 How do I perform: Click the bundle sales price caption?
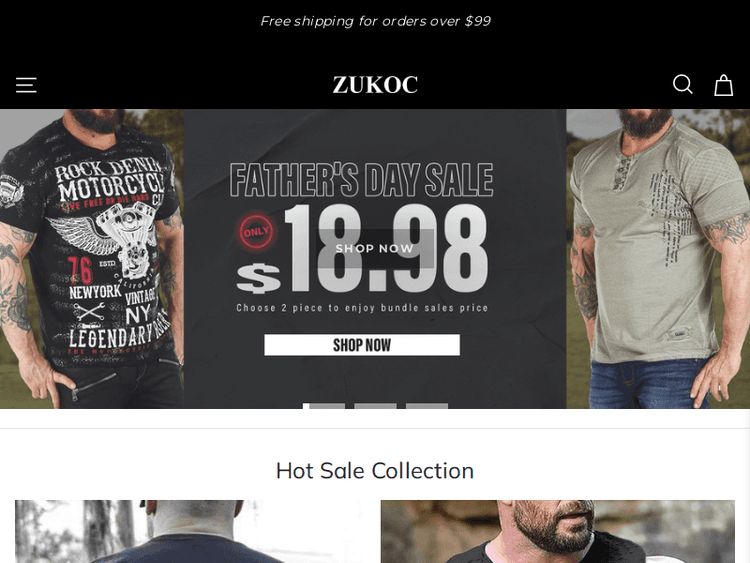[x=362, y=308]
